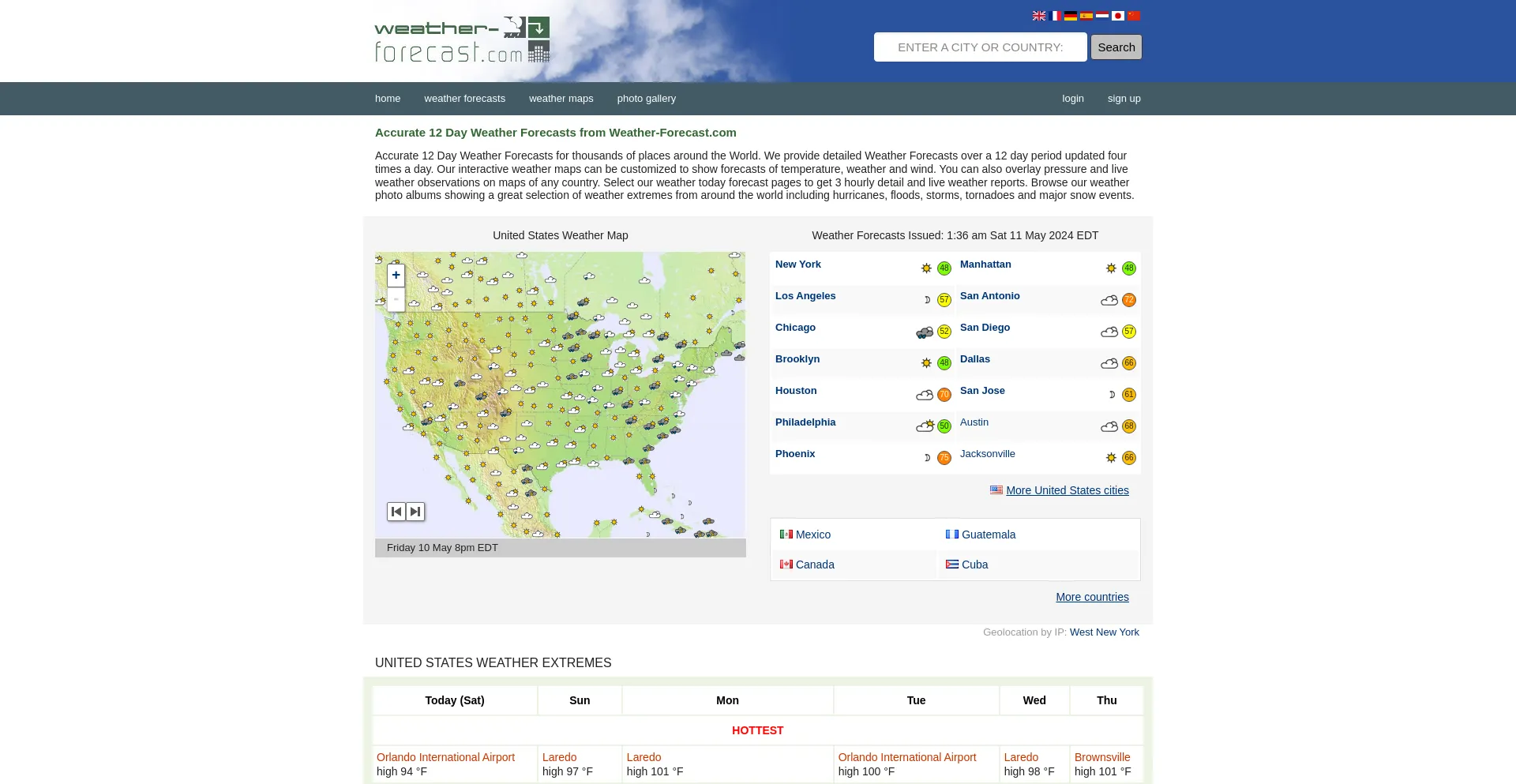Click the weather-forecast.com logo
1516x784 pixels.
pos(462,40)
